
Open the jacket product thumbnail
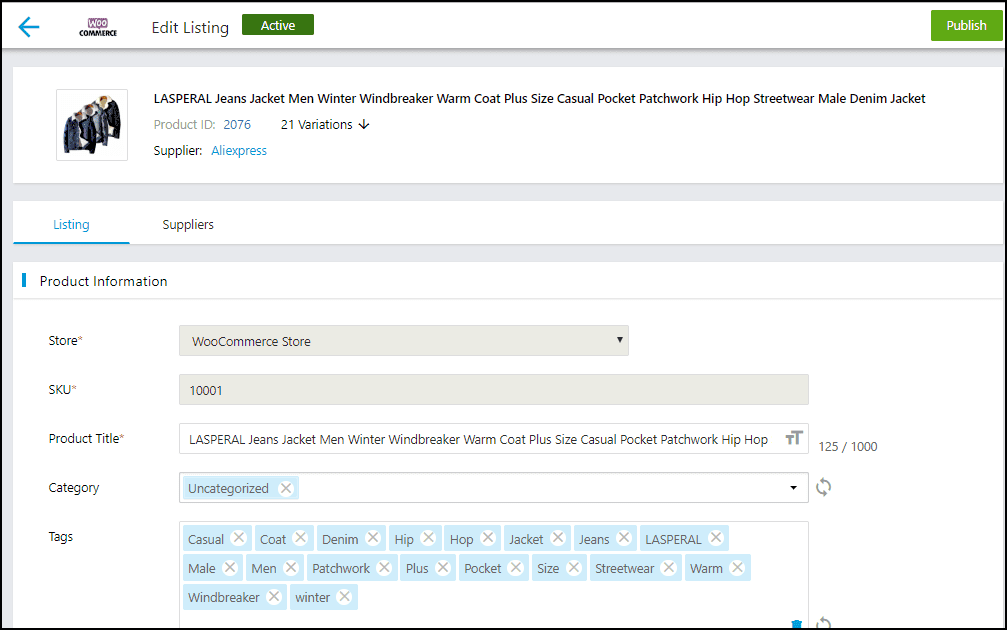(x=92, y=125)
